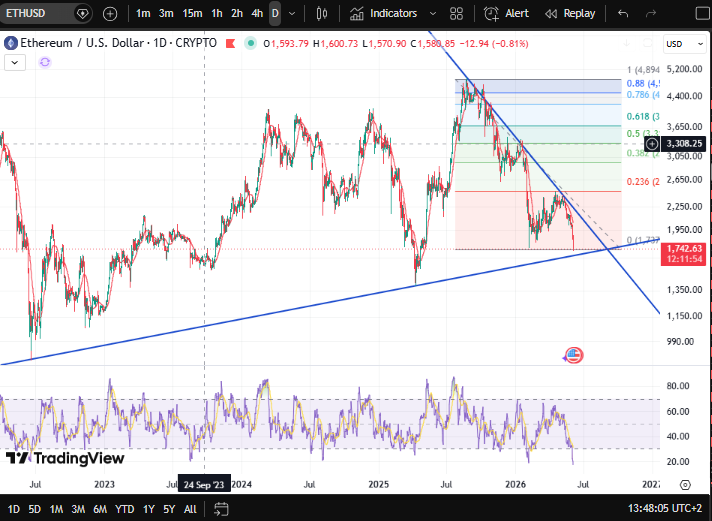Open the Indicators dialog
Screen dimensions: 712x521
(x=384, y=14)
